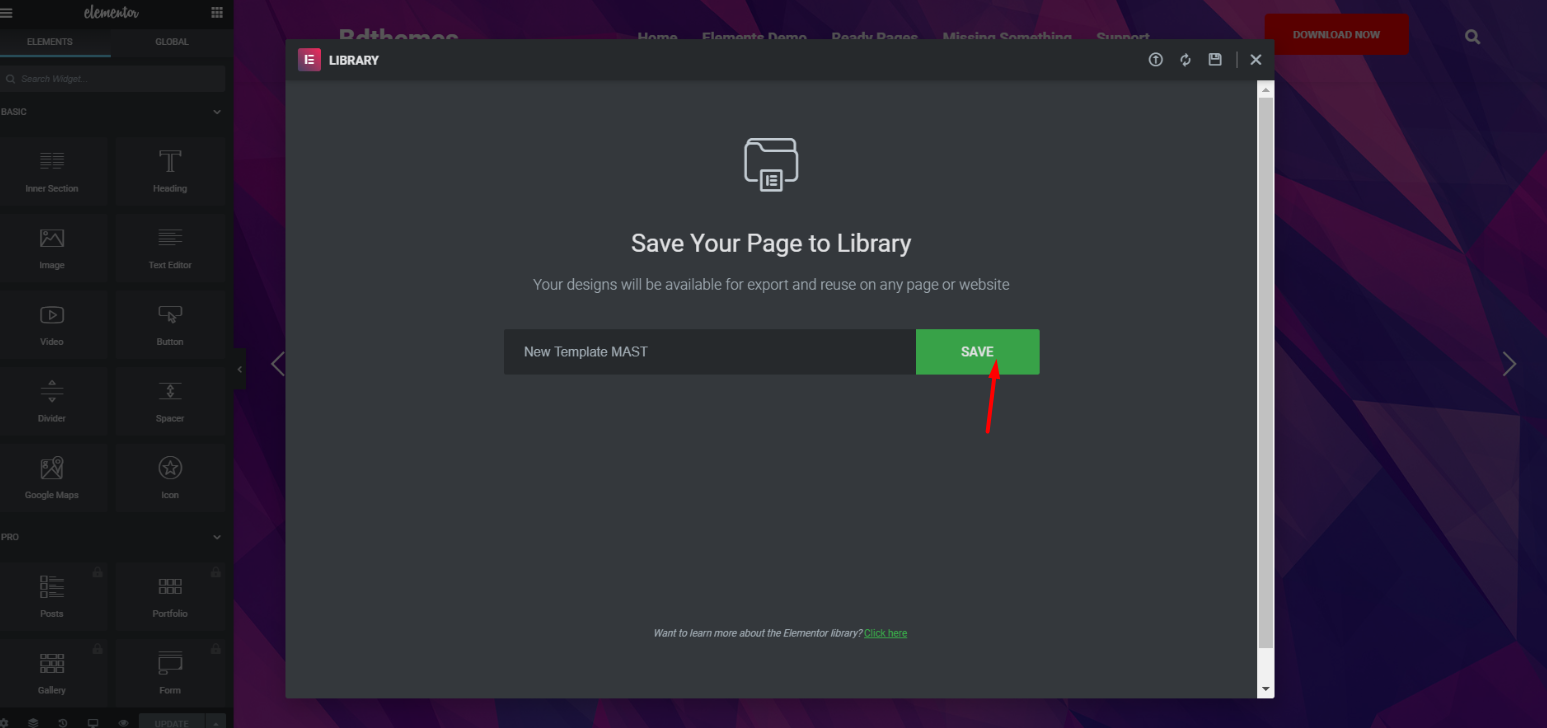This screenshot has width=1547, height=728.
Task: Open save options arrow beside Update
Action: 216,722
